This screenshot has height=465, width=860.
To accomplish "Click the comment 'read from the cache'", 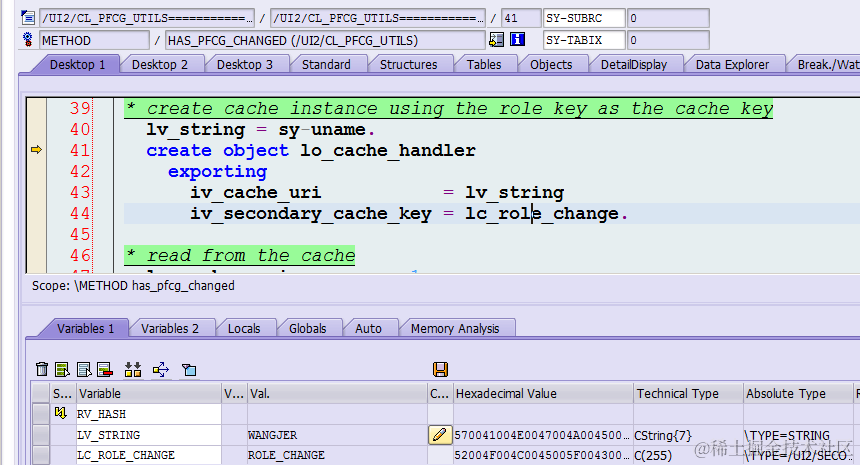I will pyautogui.click(x=240, y=256).
